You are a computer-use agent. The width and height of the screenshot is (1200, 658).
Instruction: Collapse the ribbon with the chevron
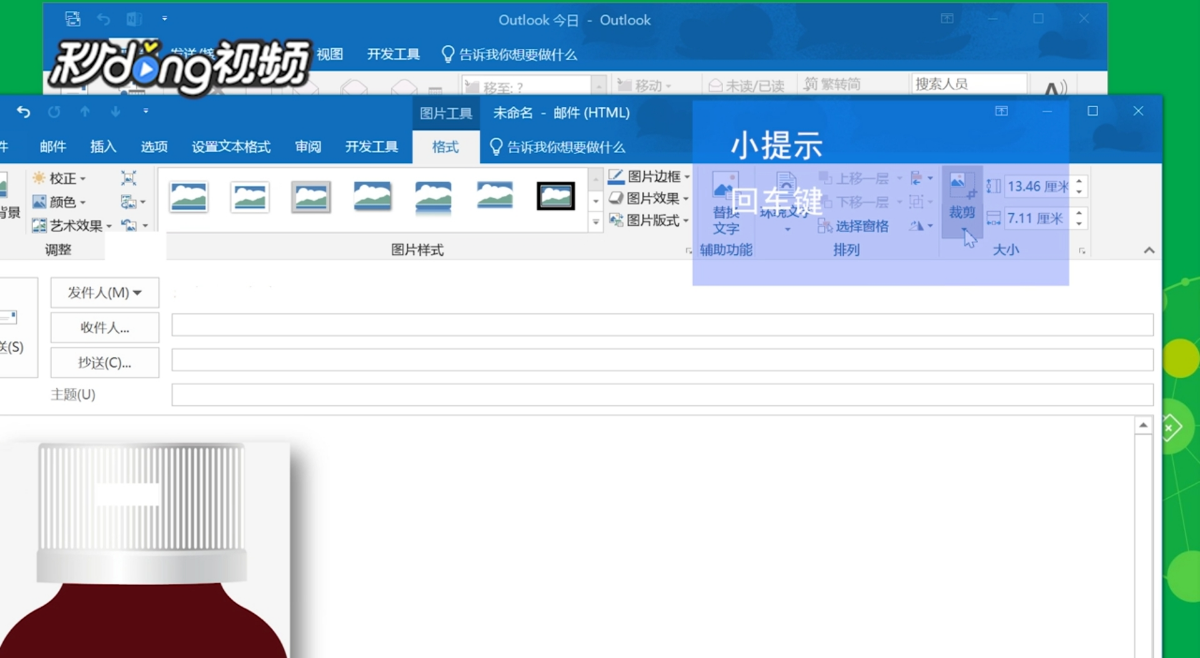(x=1148, y=250)
